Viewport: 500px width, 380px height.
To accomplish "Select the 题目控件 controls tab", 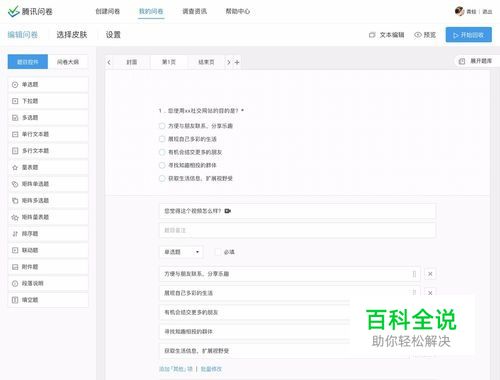I will point(28,62).
